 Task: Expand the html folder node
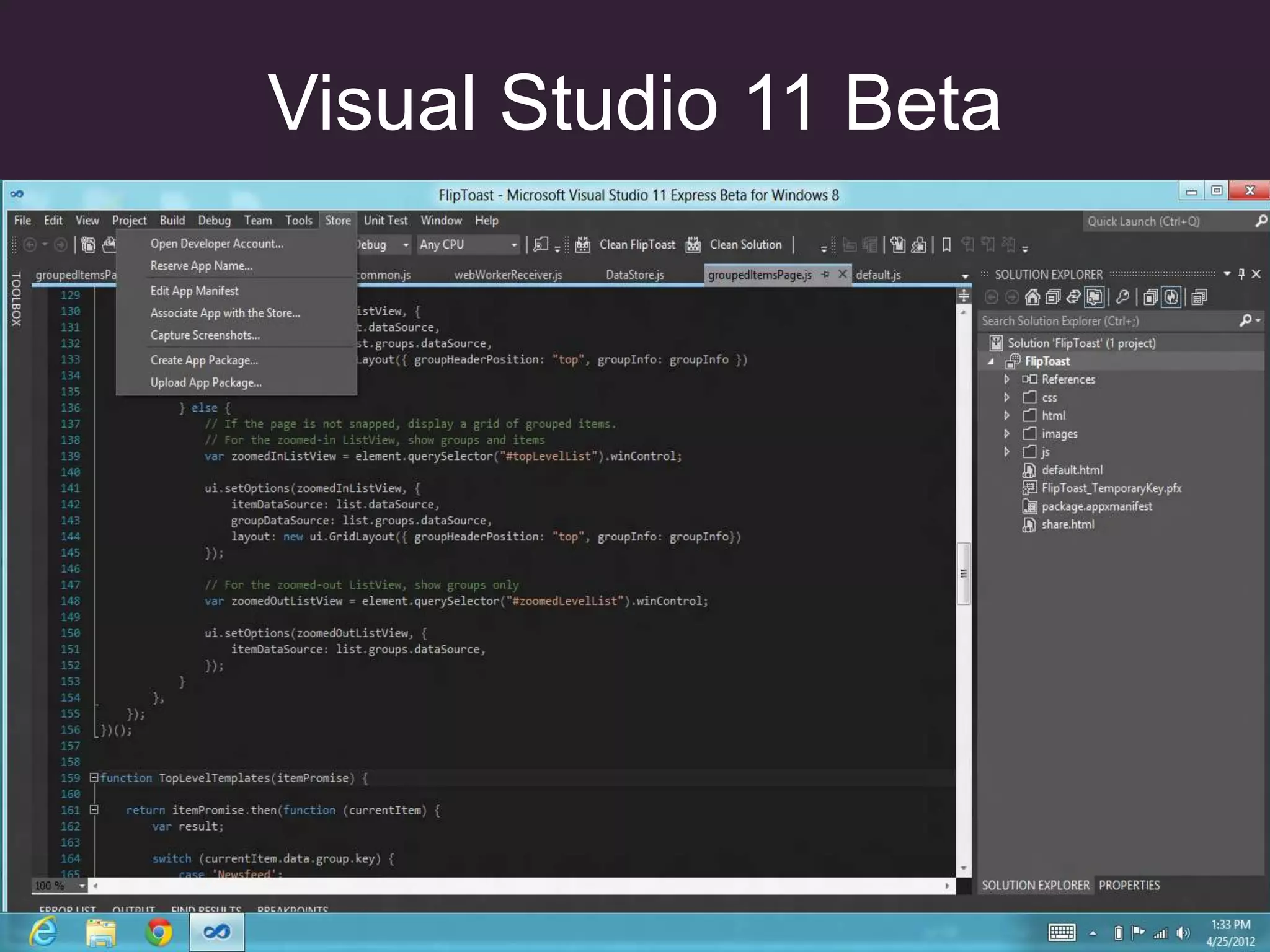pos(1006,415)
